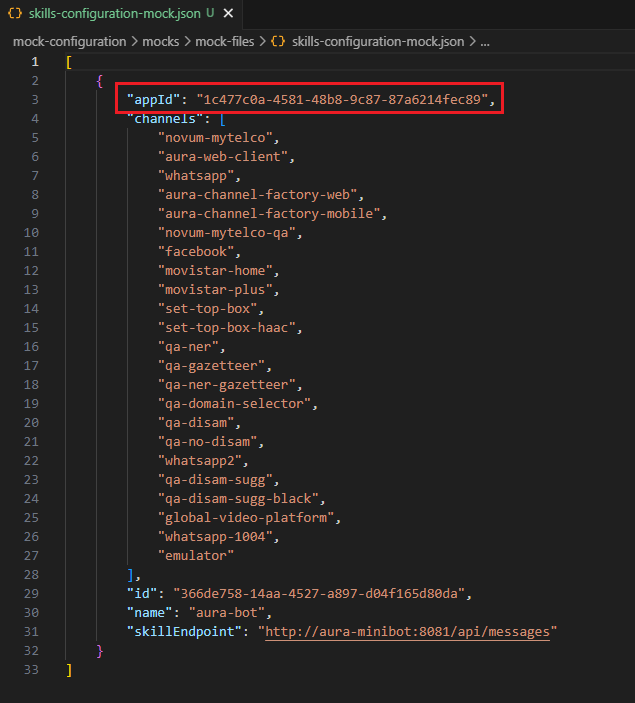
Task: Expand the breadcrumb ellipsis symbol
Action: tap(485, 42)
